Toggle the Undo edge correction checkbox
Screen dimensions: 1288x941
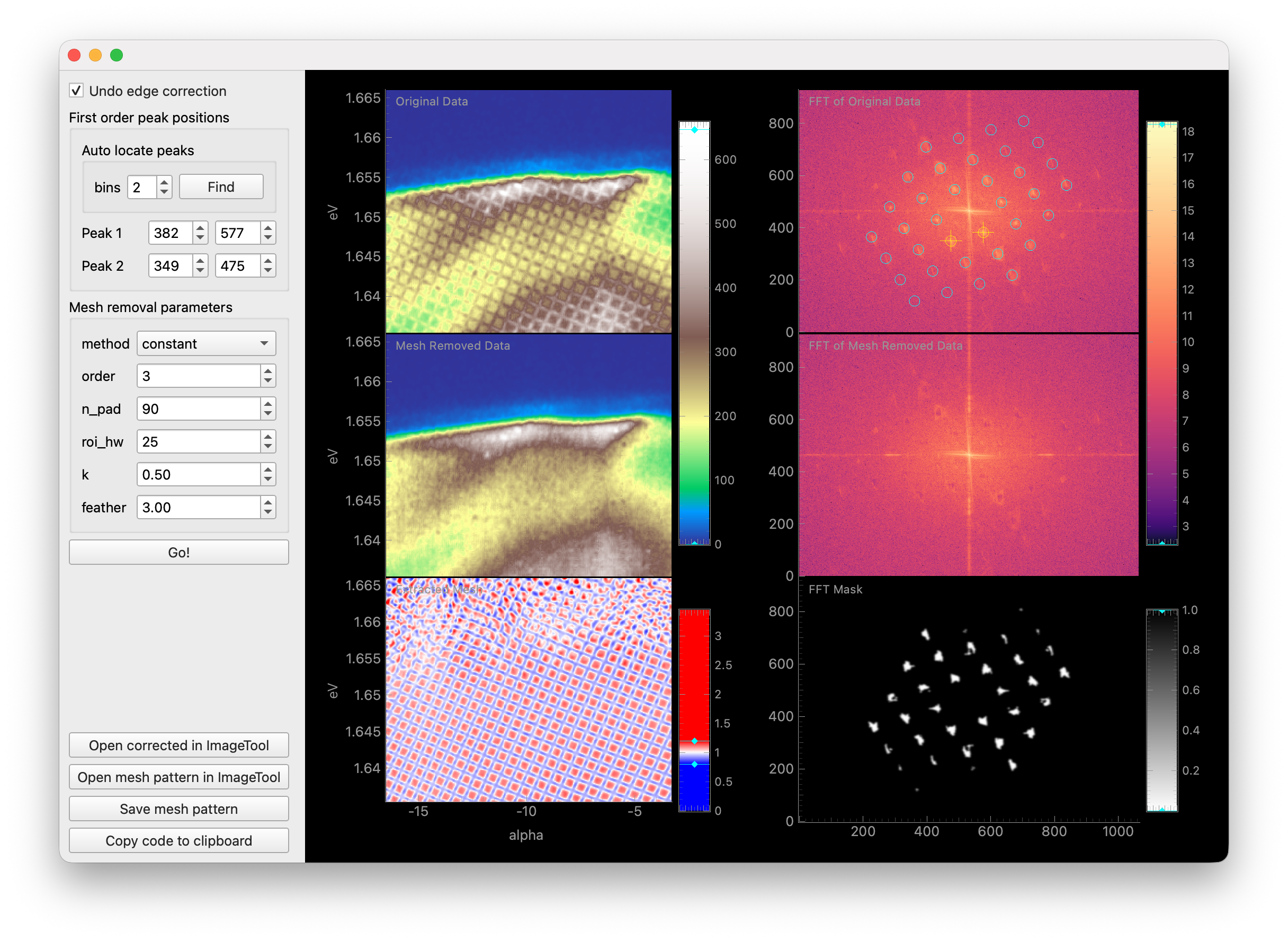(76, 91)
